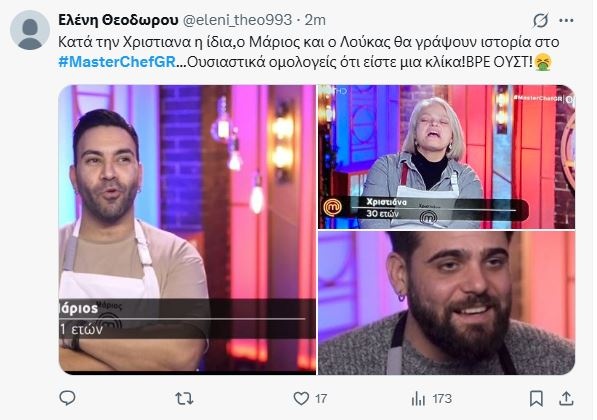Share the tweet via upload arrow icon
The width and height of the screenshot is (597, 420).
click(566, 398)
